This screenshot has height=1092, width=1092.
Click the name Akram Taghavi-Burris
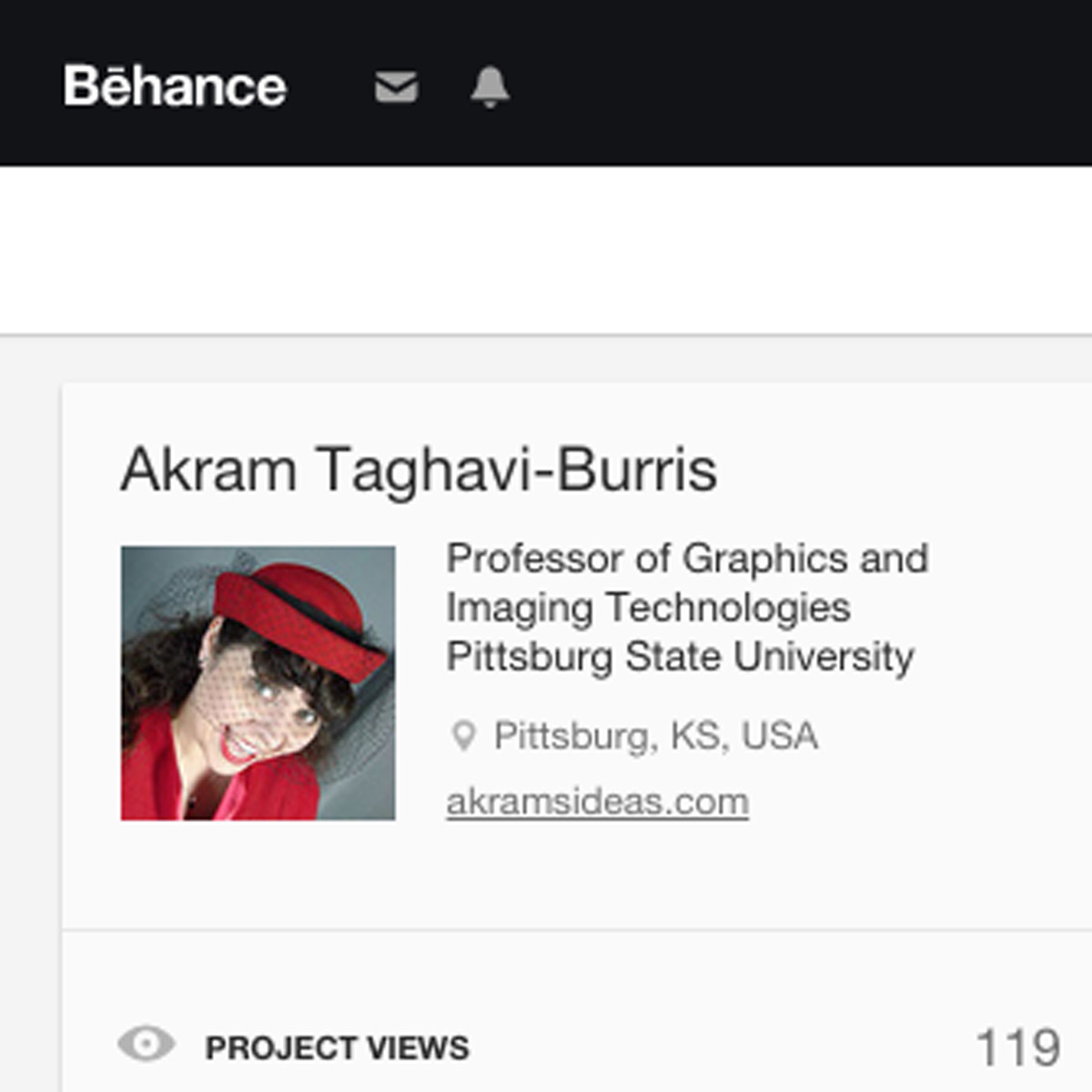click(419, 470)
